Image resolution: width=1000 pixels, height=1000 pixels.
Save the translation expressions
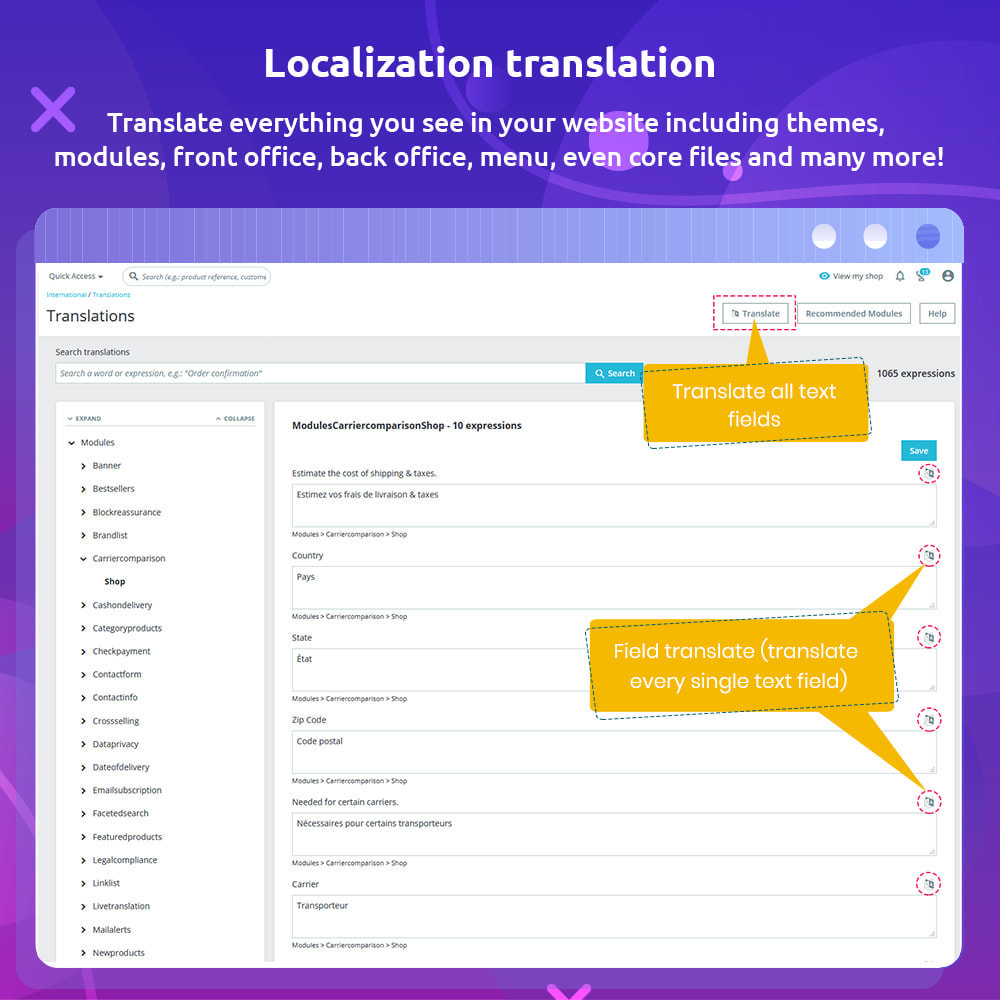click(918, 450)
